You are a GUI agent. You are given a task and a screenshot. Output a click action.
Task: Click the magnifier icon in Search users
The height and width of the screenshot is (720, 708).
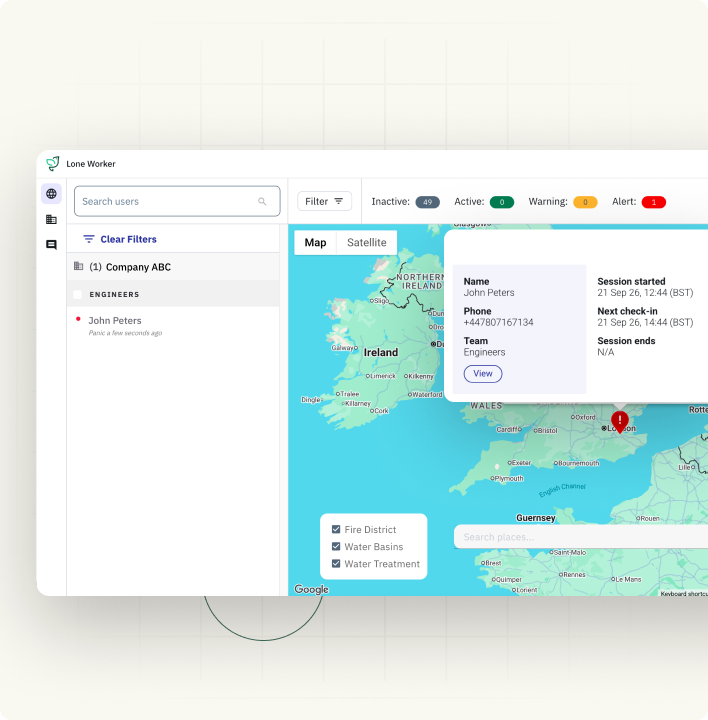click(x=262, y=202)
